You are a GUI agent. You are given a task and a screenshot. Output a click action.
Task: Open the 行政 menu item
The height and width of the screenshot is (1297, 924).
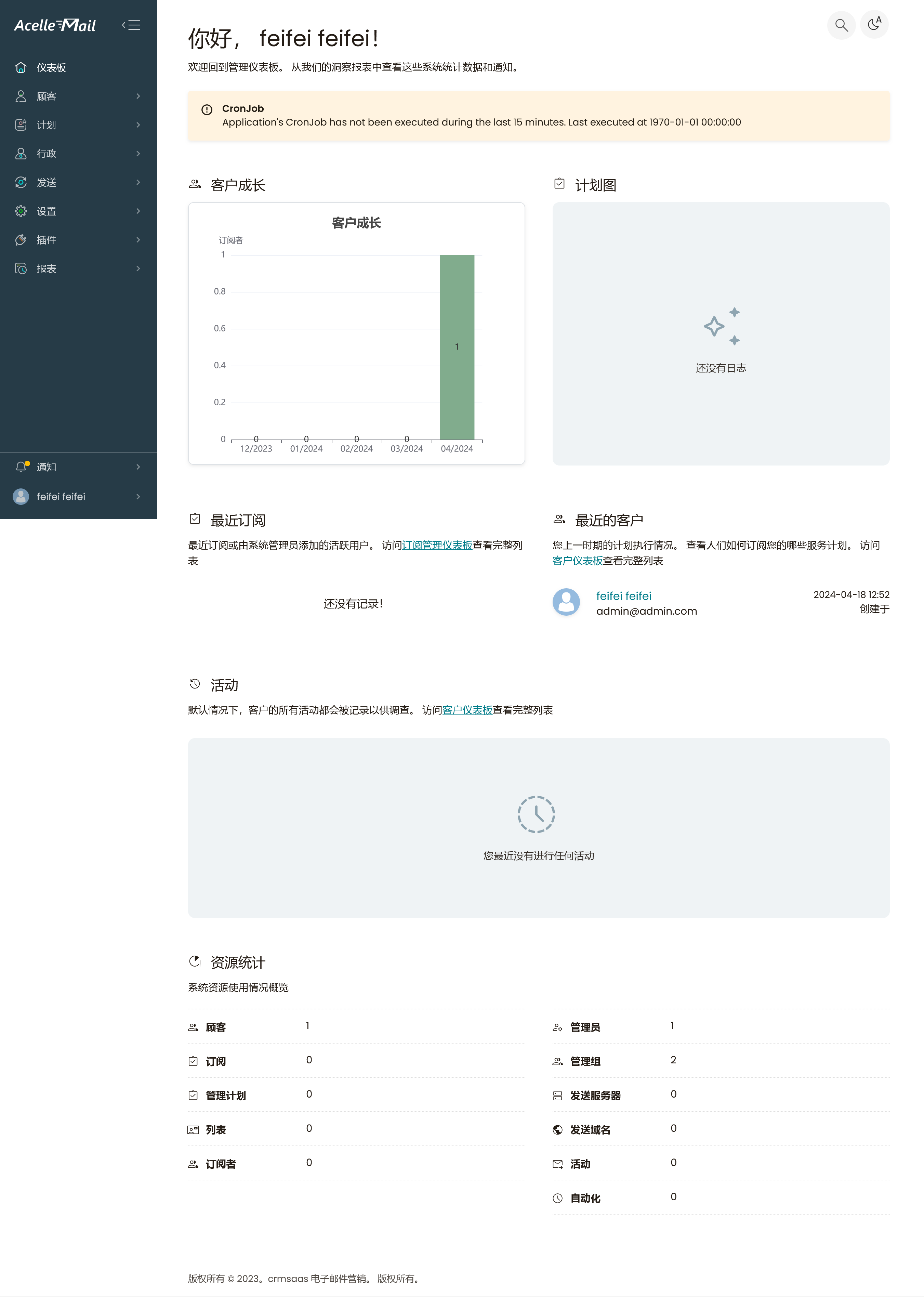click(79, 154)
